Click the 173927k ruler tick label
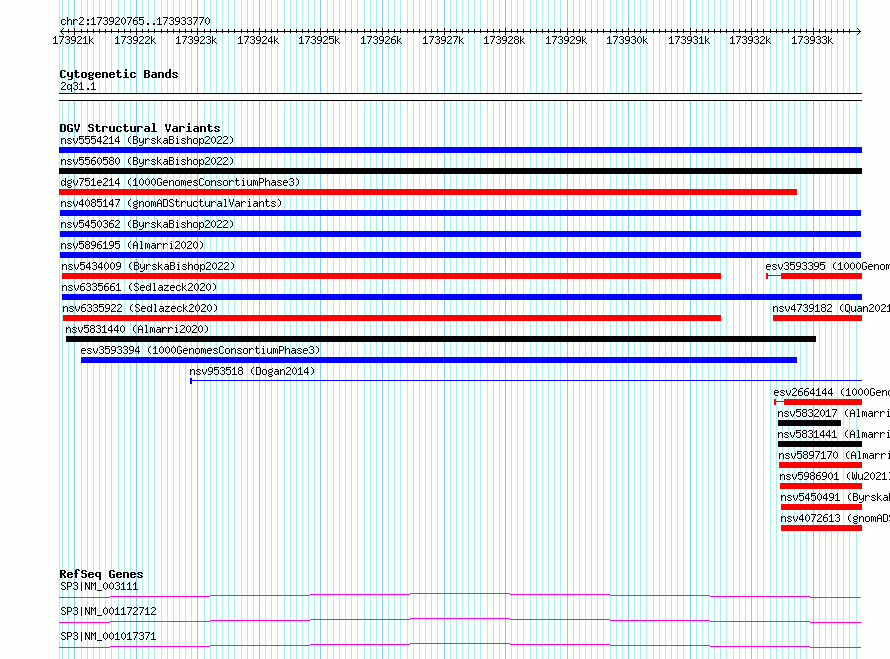Screen dimensions: 890x659 pos(443,40)
